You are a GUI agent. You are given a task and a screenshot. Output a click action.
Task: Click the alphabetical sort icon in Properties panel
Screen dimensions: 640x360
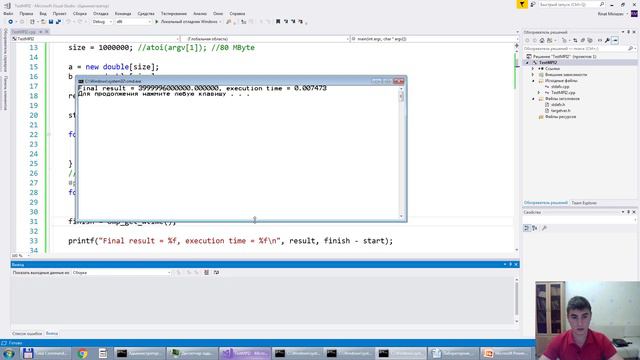tap(535, 228)
